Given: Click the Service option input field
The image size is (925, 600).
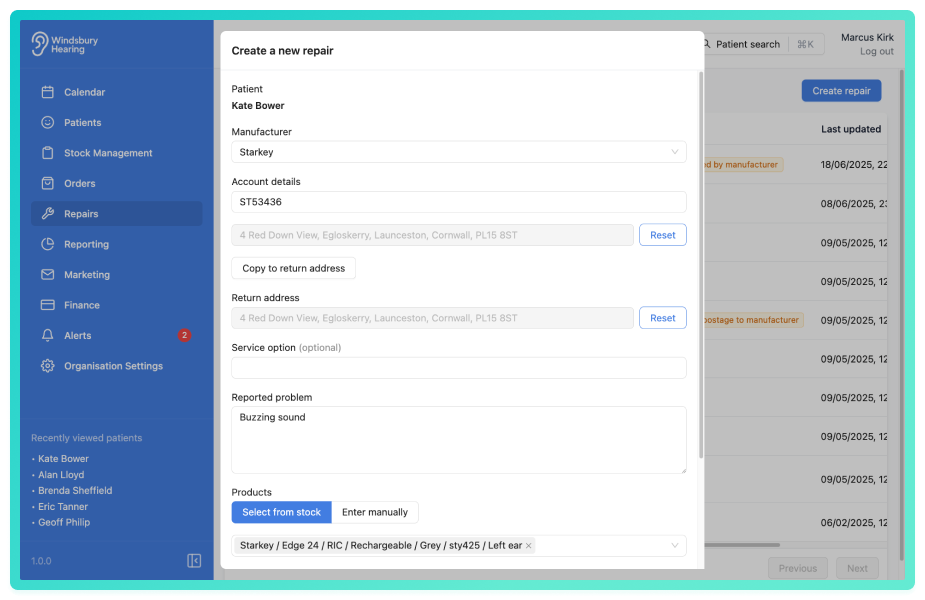Looking at the screenshot, I should point(458,368).
